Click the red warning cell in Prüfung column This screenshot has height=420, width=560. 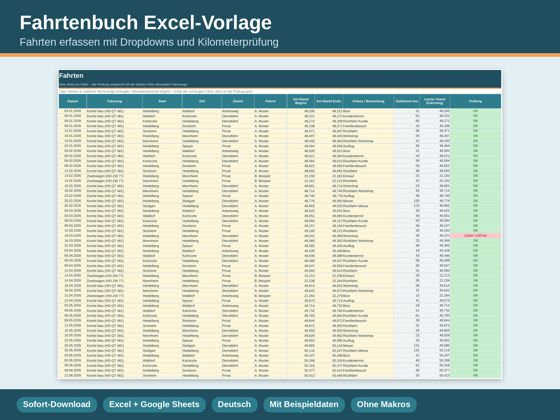475,236
